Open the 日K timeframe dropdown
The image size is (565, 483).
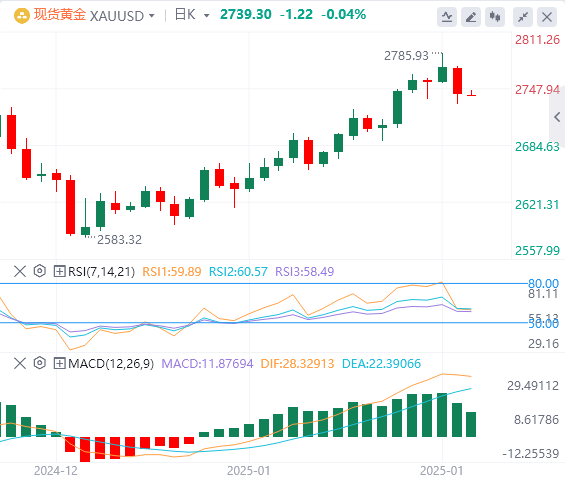click(206, 16)
